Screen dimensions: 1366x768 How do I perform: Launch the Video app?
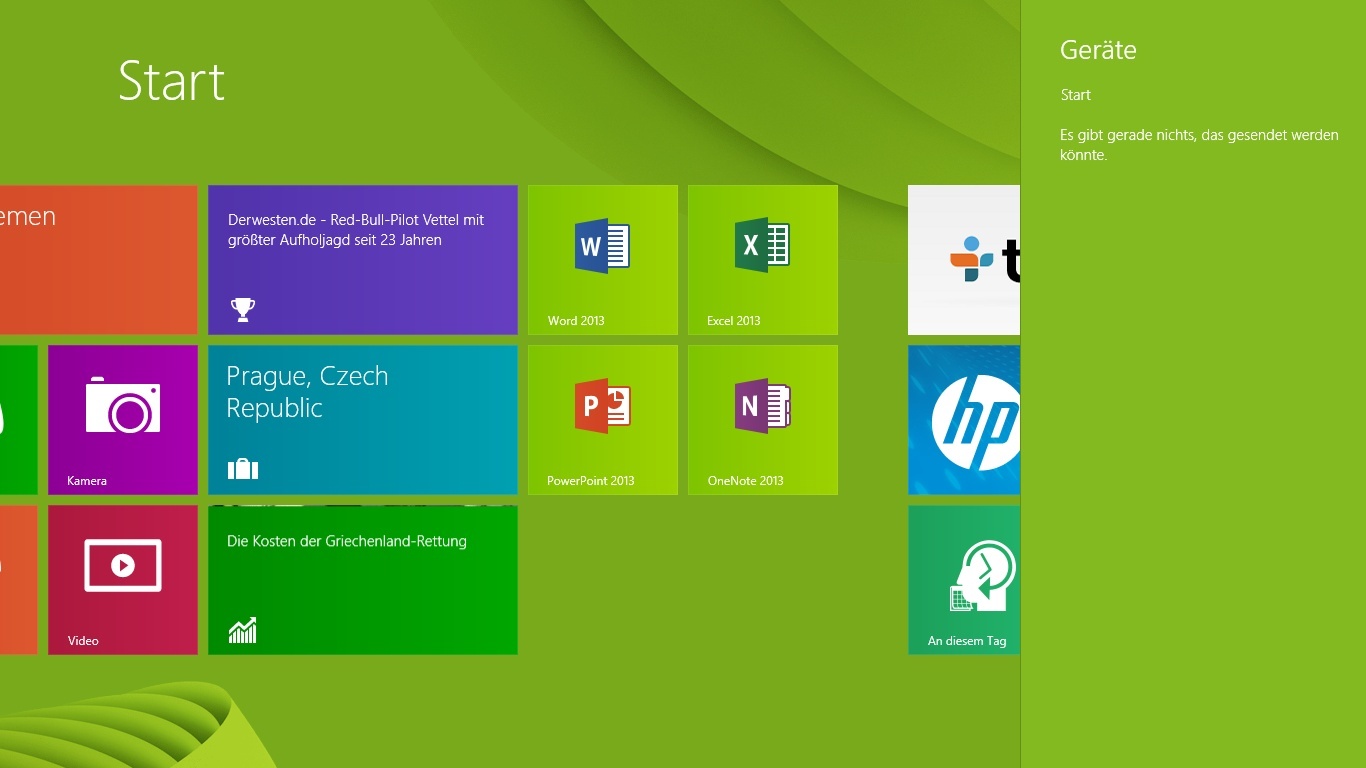[x=122, y=580]
